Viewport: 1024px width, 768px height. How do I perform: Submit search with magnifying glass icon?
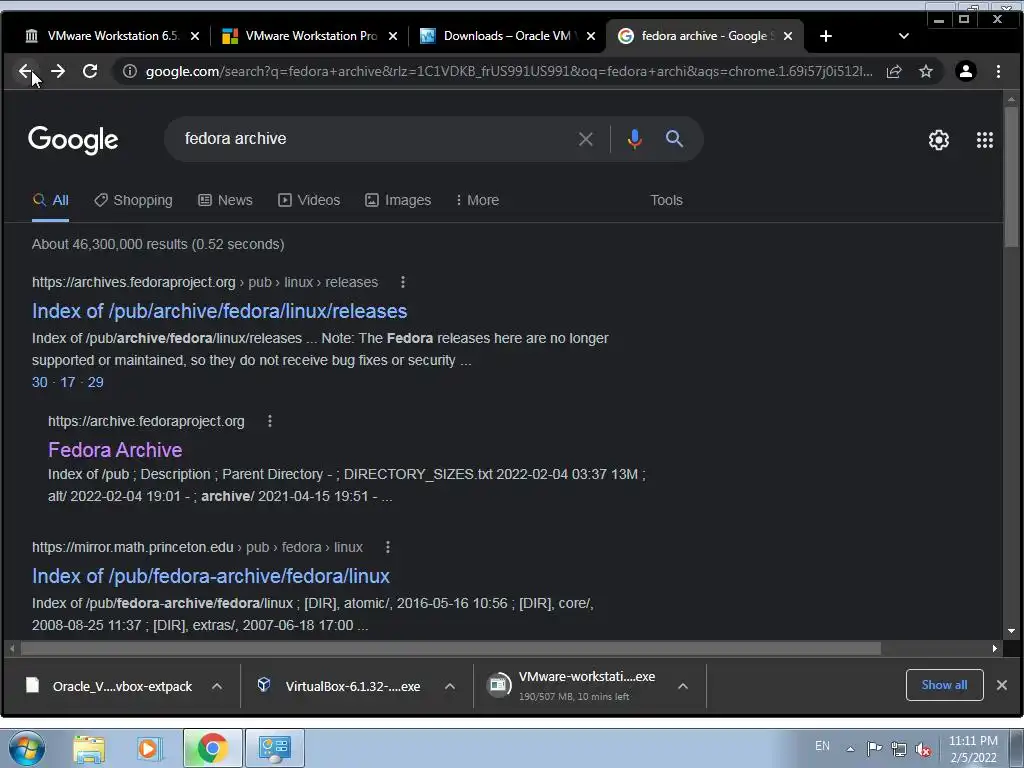coord(674,138)
